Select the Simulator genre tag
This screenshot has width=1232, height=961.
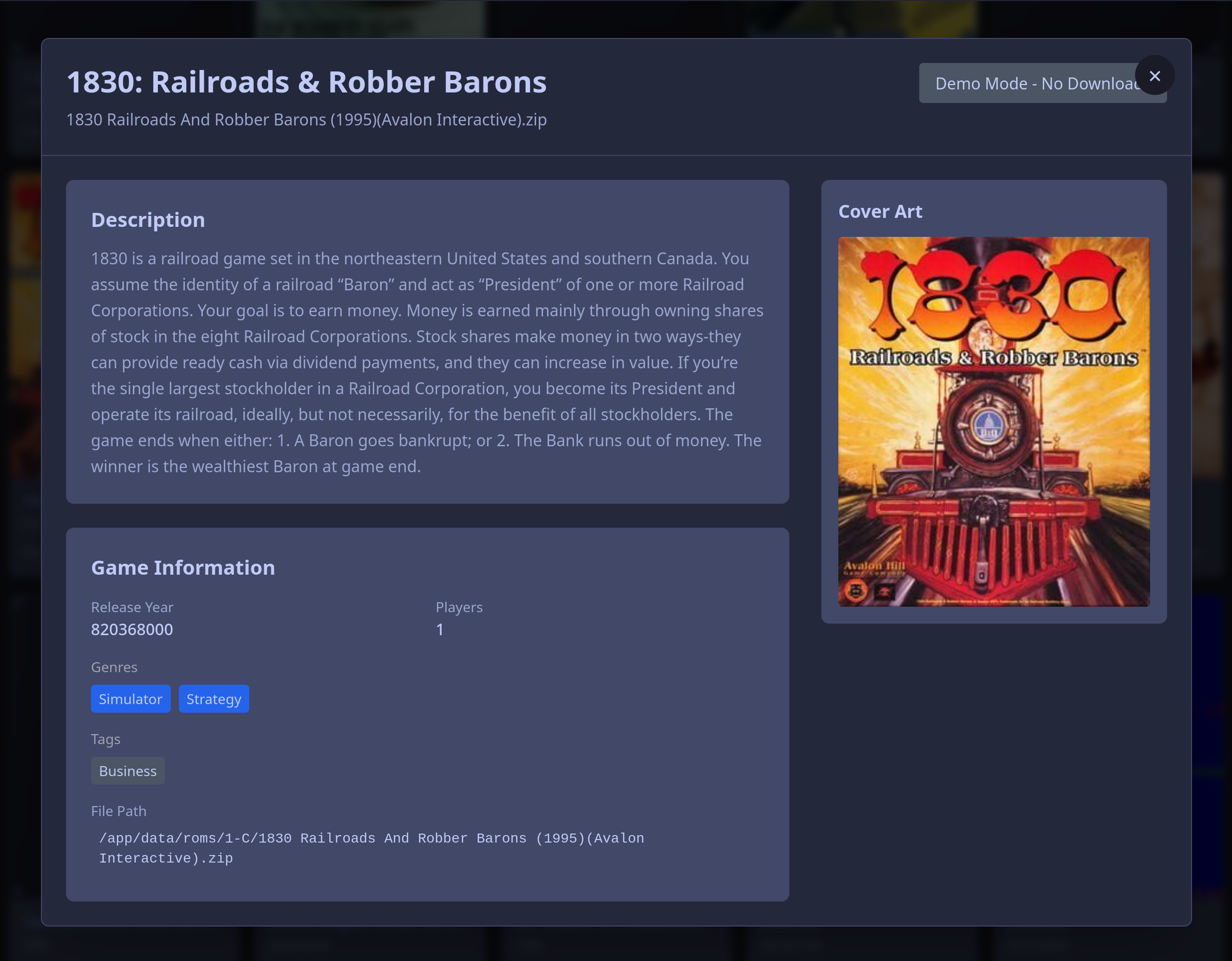tap(131, 699)
